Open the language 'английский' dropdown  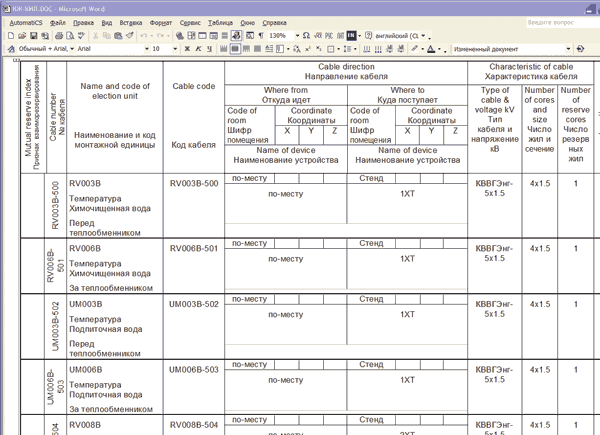424,36
